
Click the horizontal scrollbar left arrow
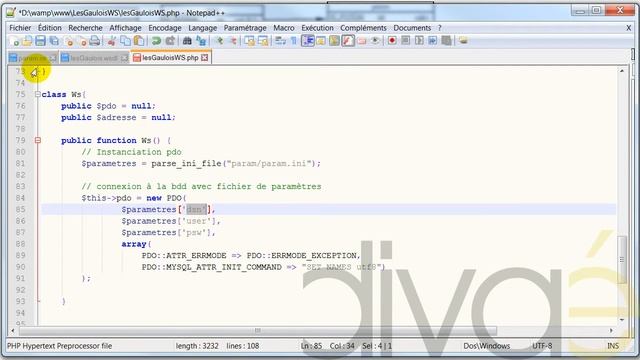coord(13,330)
